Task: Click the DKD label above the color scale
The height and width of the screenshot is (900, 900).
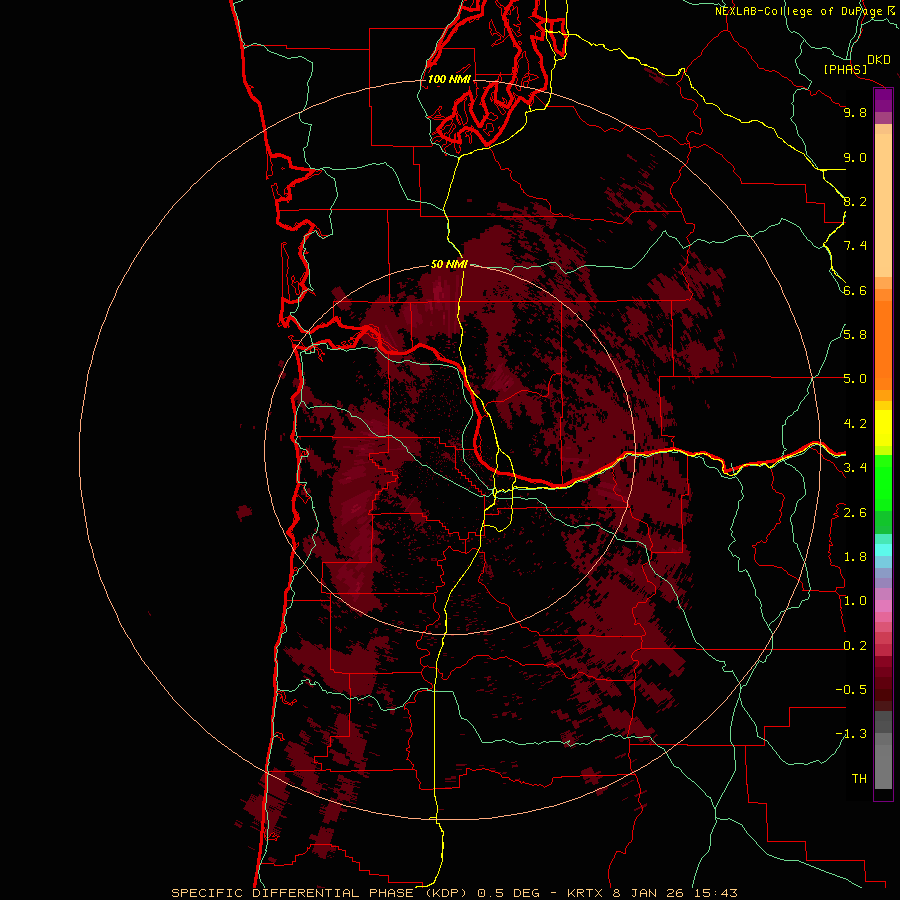Action: 879,60
